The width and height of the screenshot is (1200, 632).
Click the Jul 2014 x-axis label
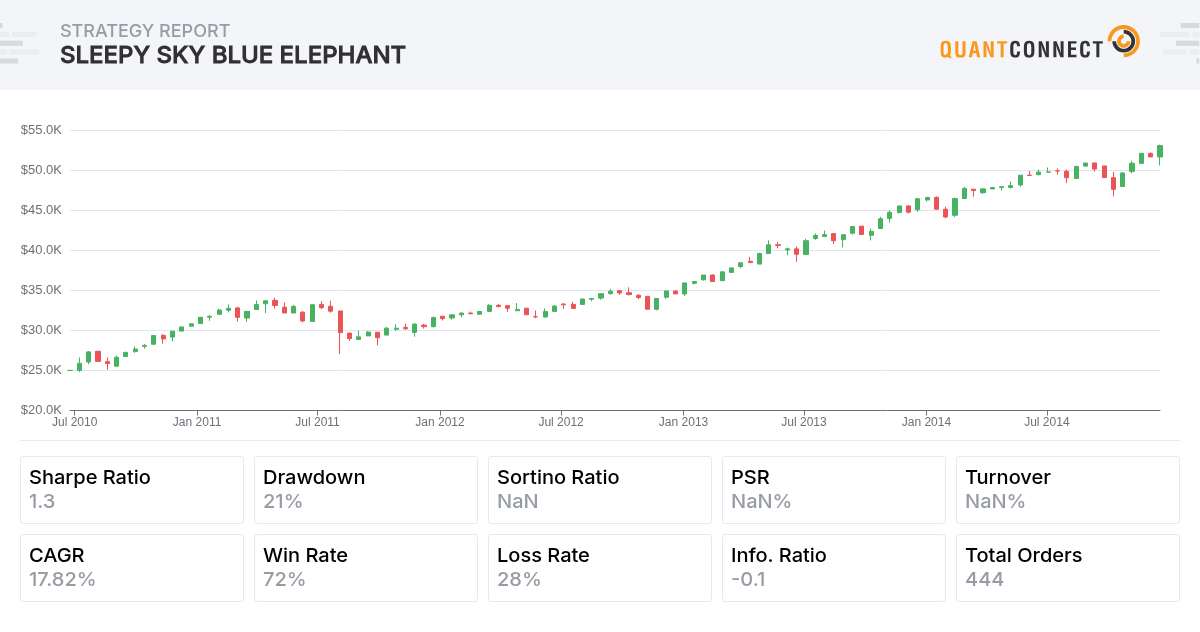[x=1047, y=422]
